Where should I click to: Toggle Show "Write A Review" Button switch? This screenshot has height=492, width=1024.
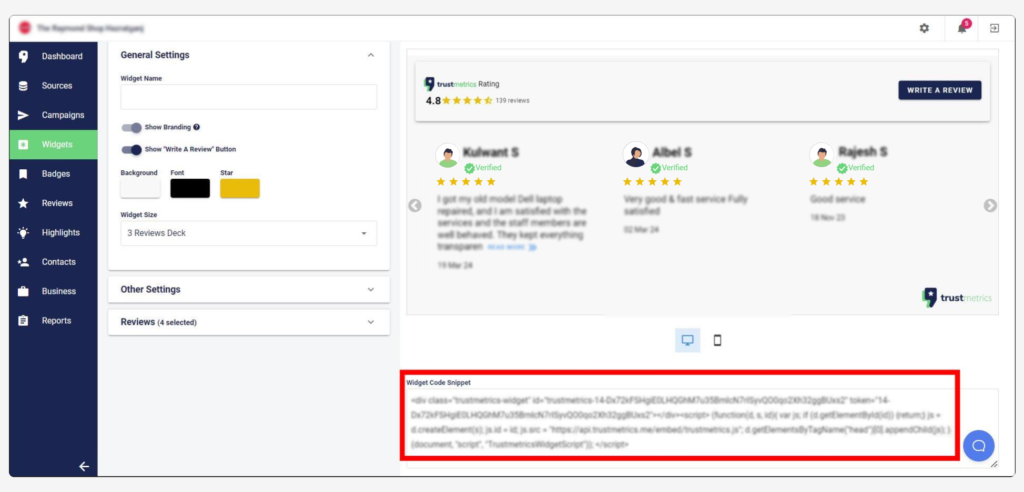click(131, 150)
